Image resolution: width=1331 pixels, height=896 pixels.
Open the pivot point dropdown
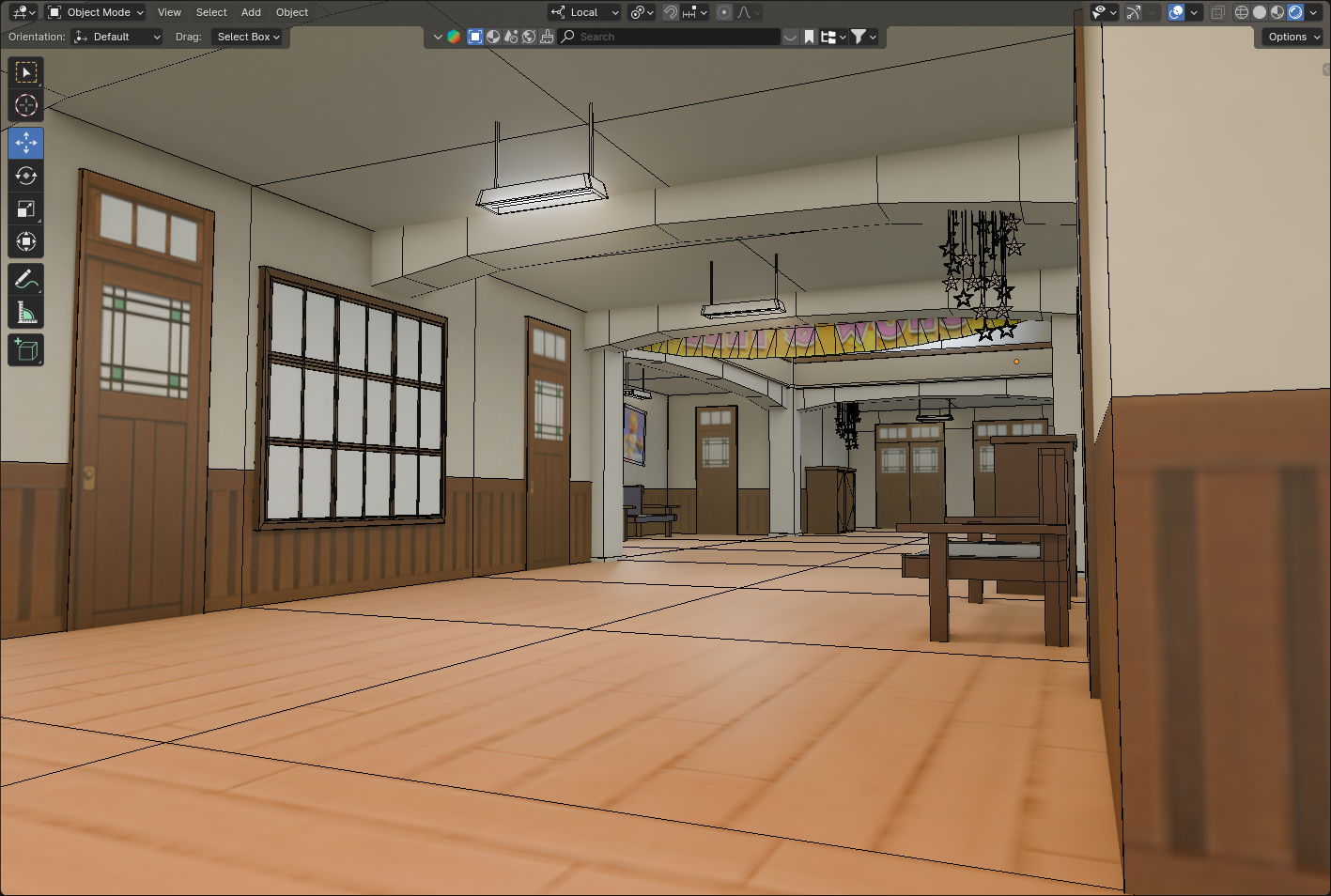click(642, 12)
